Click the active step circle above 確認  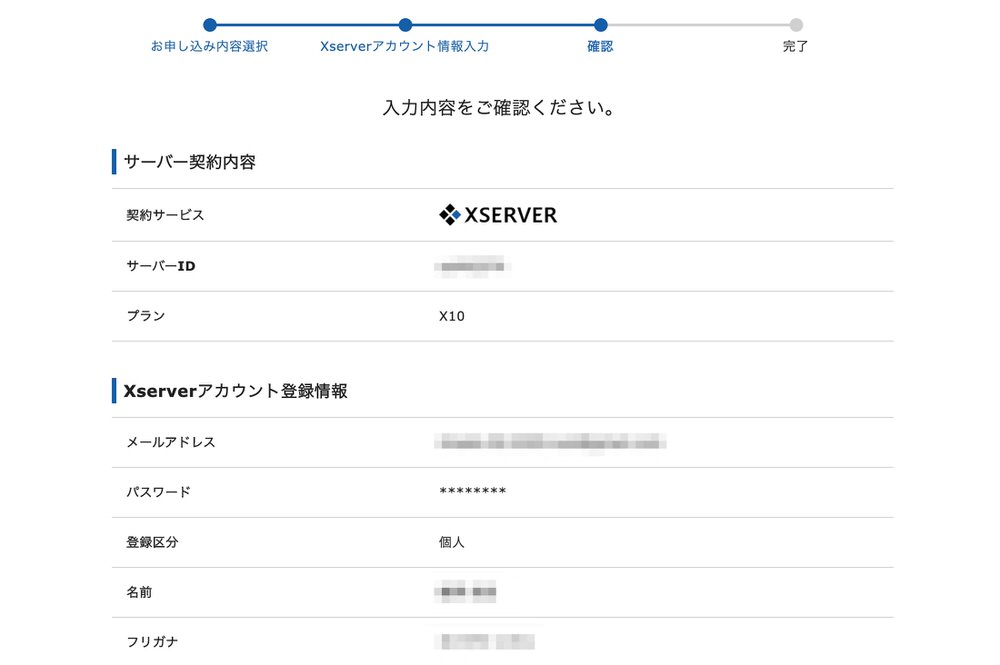pos(600,25)
